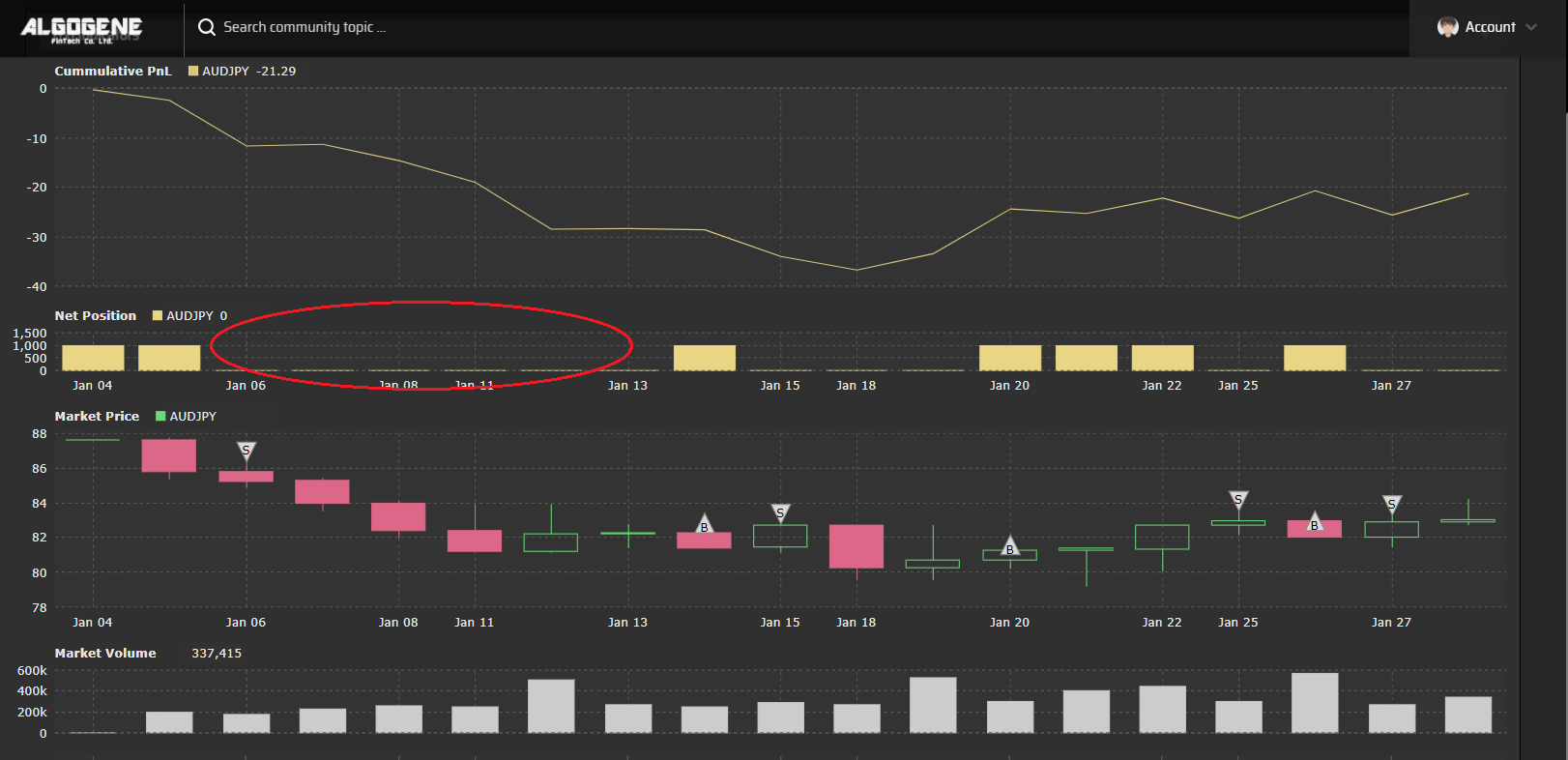
Task: Click the S sell marker on Jan 15
Action: (x=780, y=512)
